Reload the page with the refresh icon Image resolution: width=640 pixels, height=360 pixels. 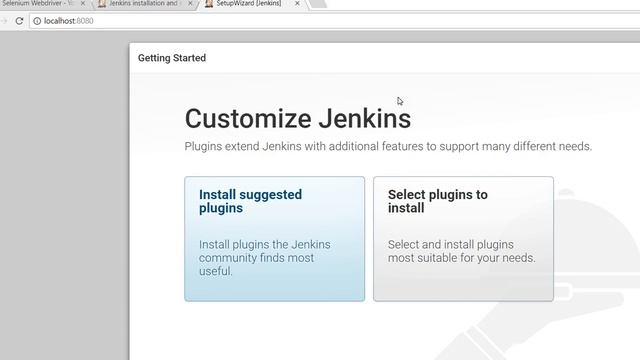coord(19,21)
